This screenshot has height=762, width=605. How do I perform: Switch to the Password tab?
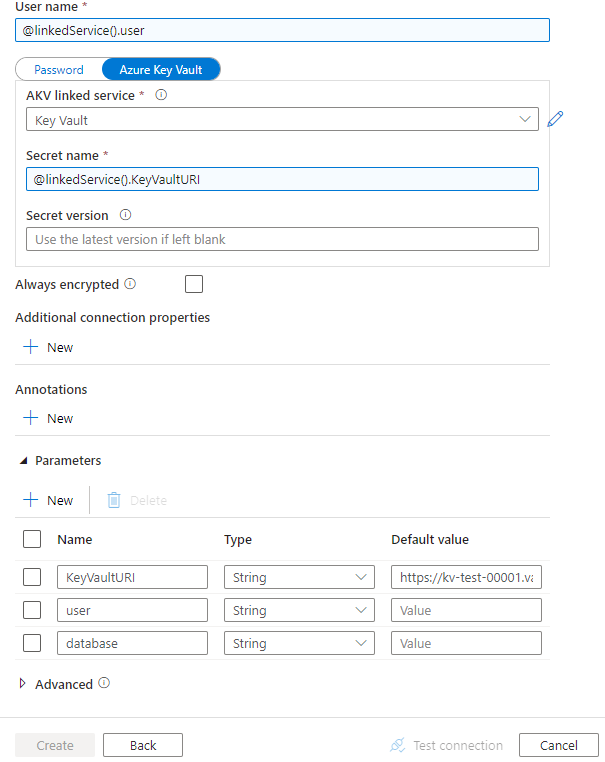pos(59,70)
